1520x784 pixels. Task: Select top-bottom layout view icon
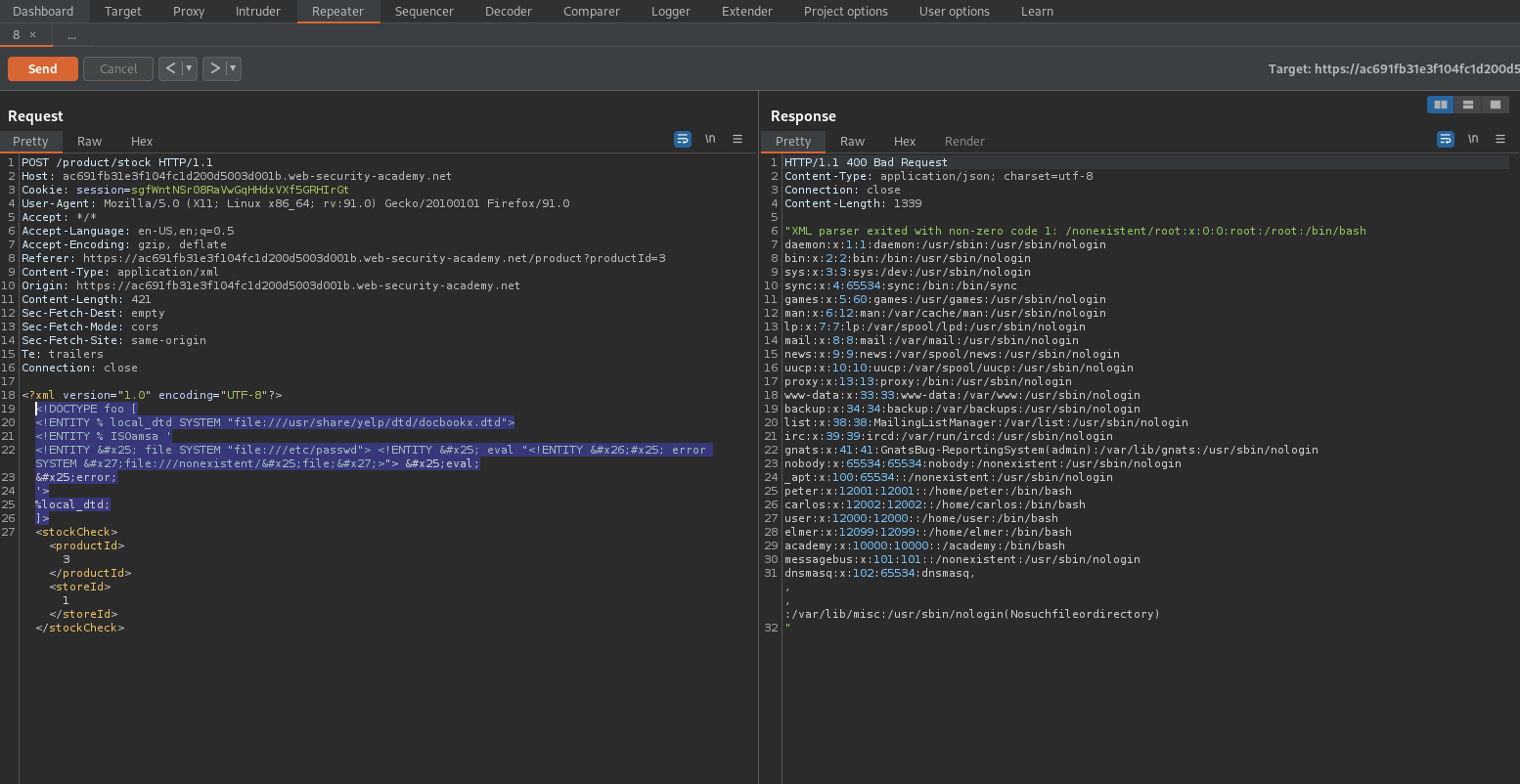(1467, 105)
